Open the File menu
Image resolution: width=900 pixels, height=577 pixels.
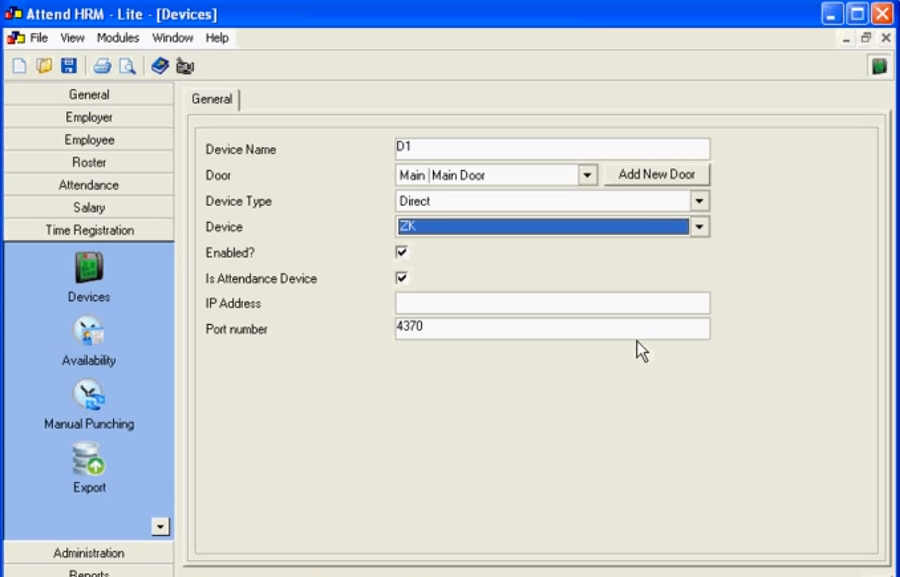[38, 38]
